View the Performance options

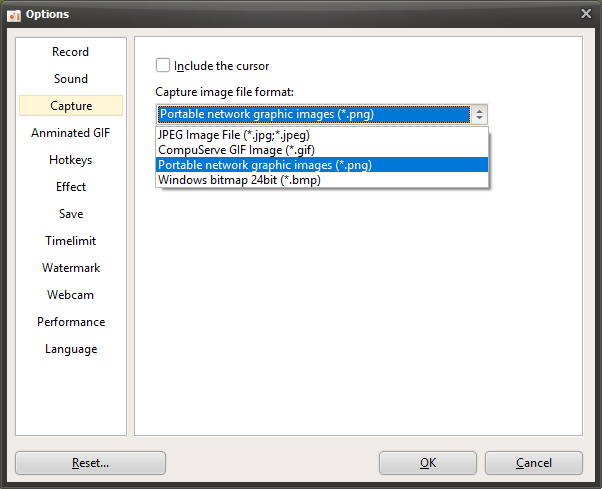point(71,322)
